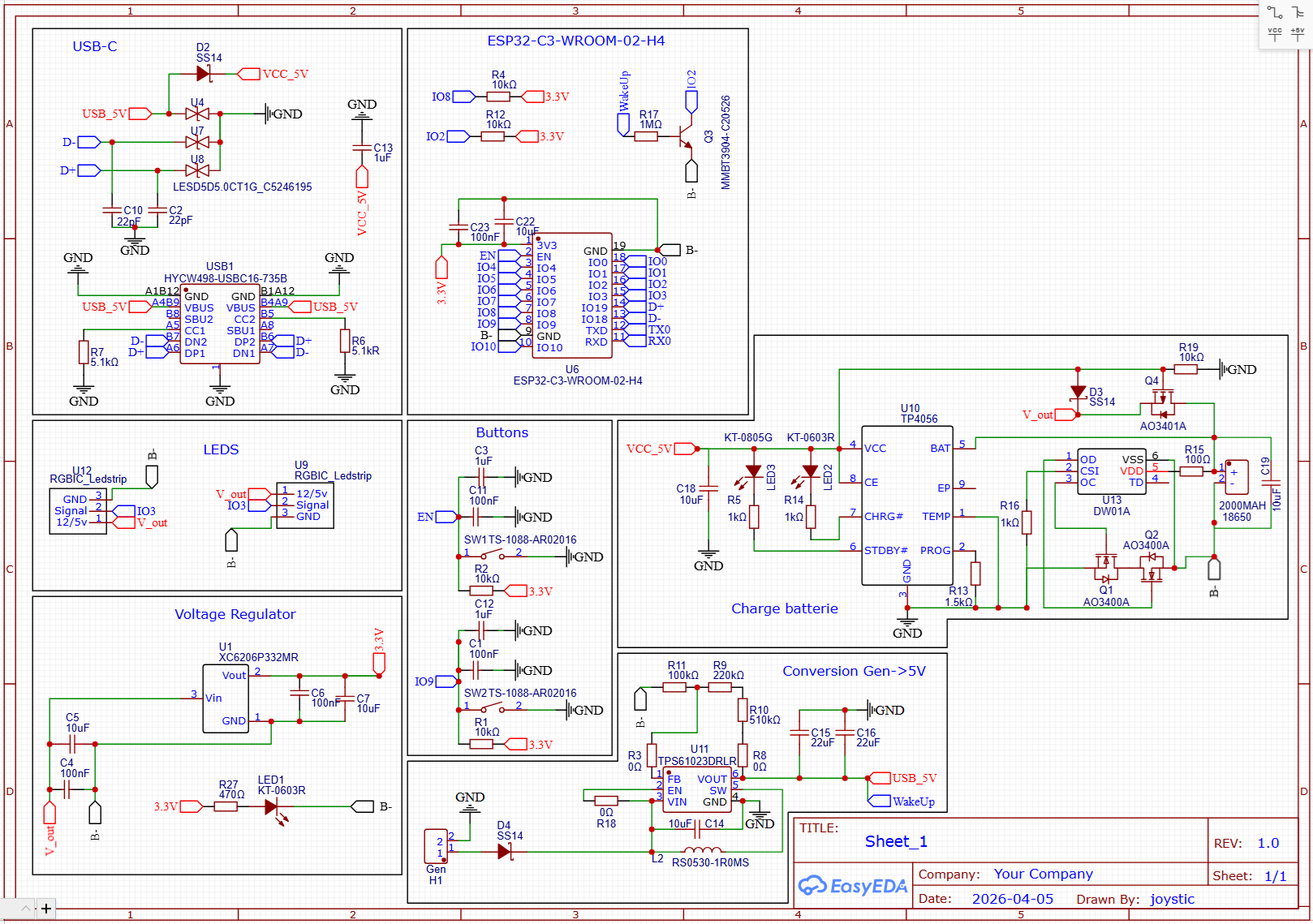Screen dimensions: 1313x924
Task: Click the Sheet_1 title in the title block
Action: [x=896, y=841]
